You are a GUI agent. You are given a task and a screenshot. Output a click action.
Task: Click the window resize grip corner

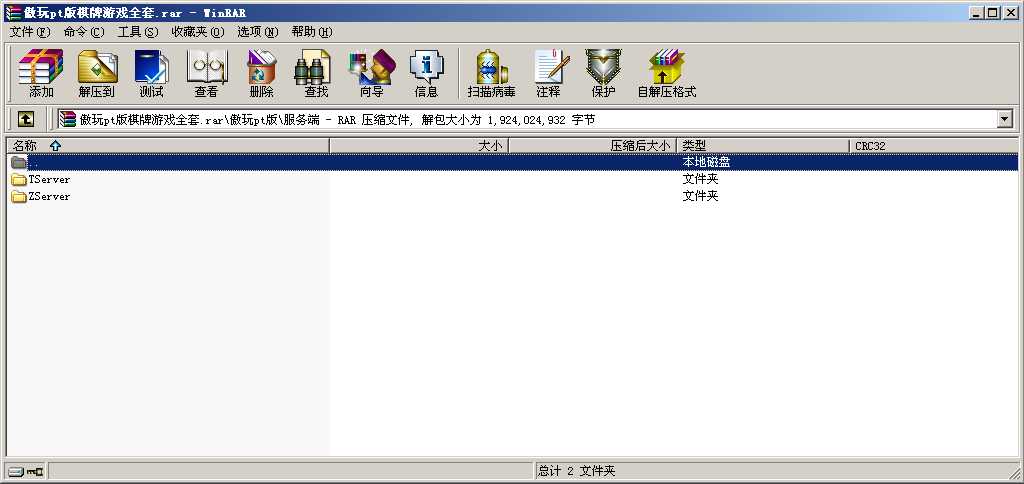1012,473
